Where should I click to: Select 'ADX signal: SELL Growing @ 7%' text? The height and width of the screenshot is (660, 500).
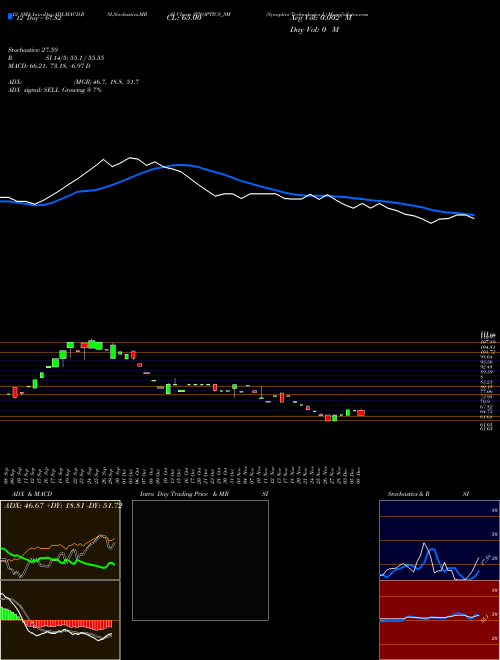(x=55, y=90)
